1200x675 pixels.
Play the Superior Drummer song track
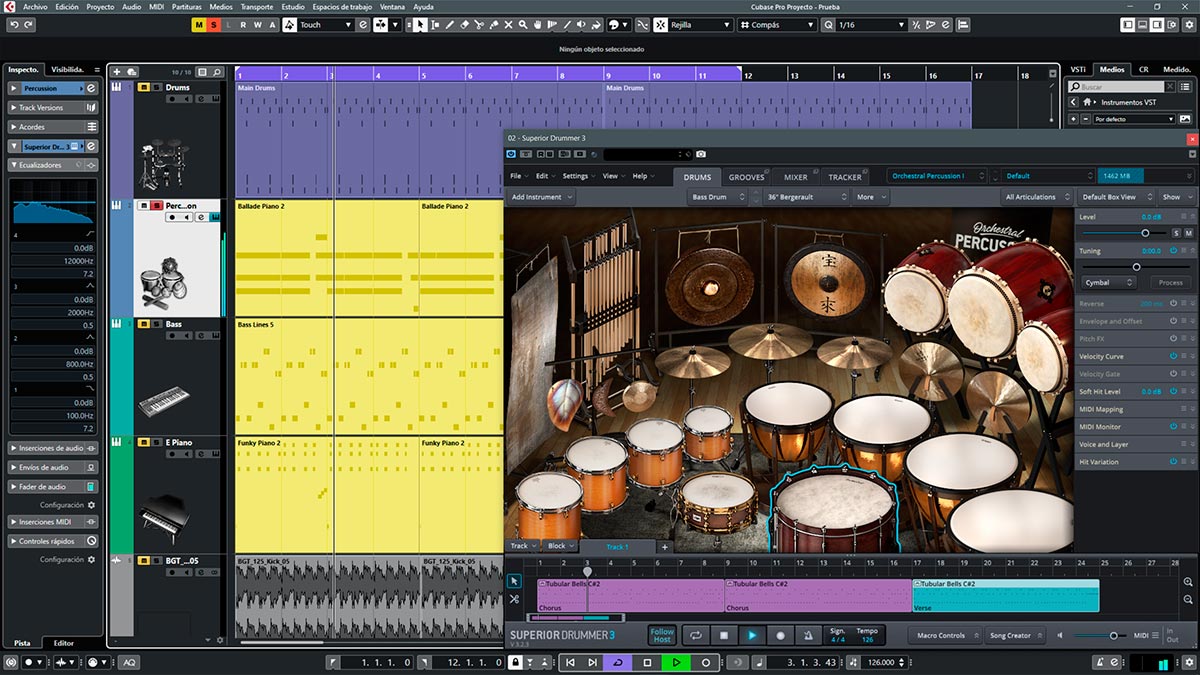[752, 635]
